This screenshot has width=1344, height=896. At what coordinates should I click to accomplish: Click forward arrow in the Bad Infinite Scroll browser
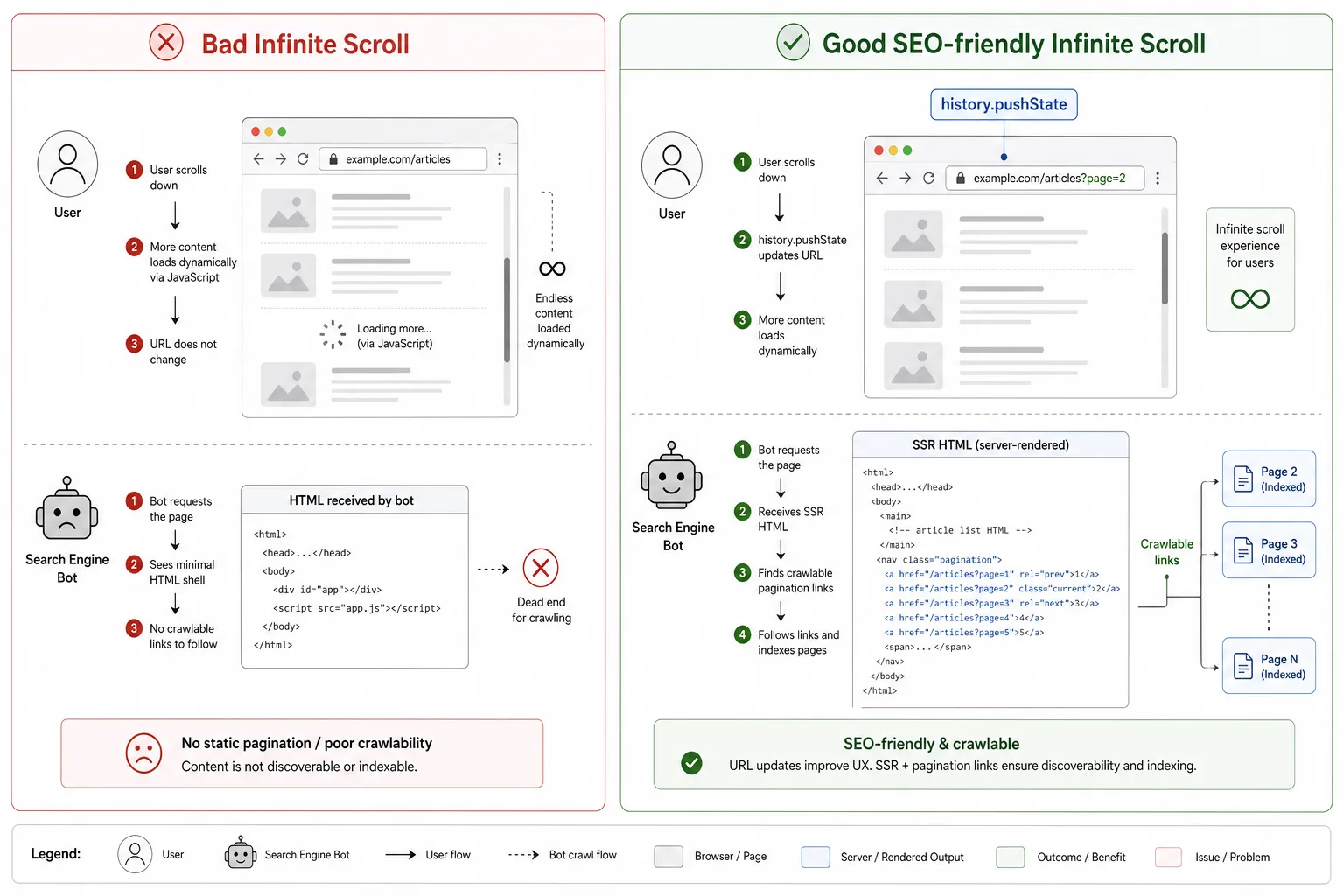(280, 158)
